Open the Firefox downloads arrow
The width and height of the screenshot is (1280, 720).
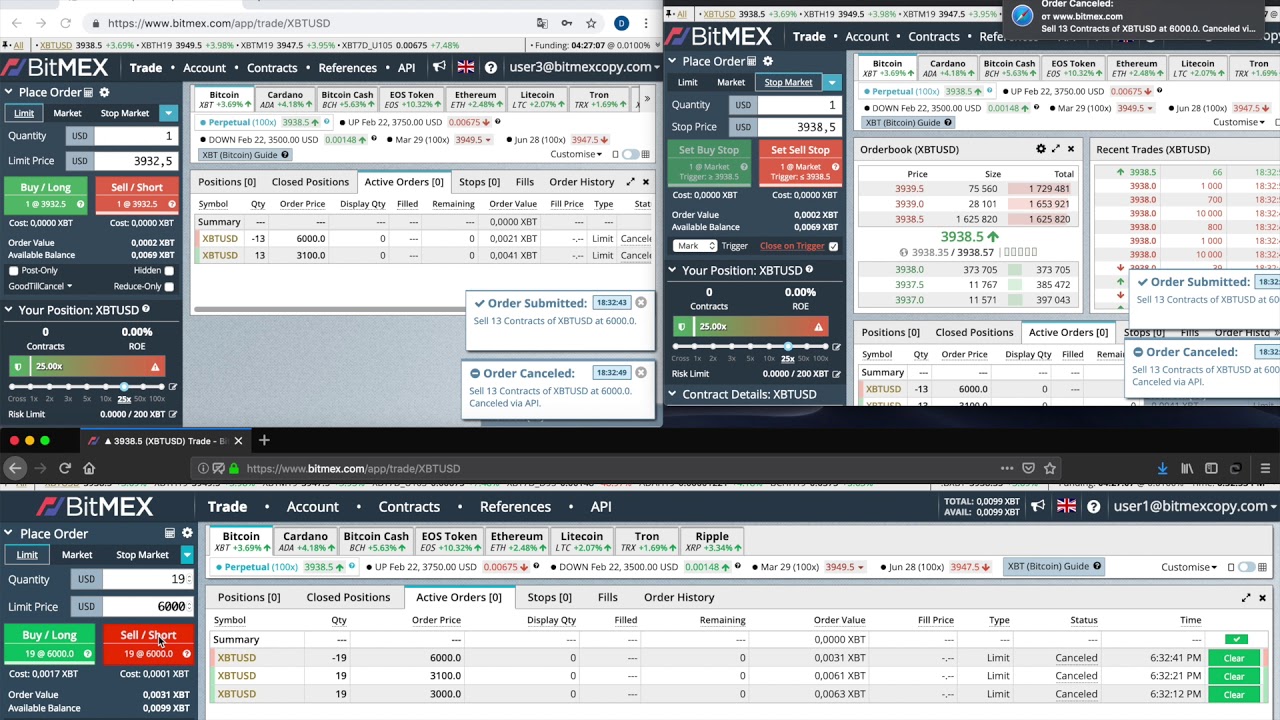(x=1162, y=468)
